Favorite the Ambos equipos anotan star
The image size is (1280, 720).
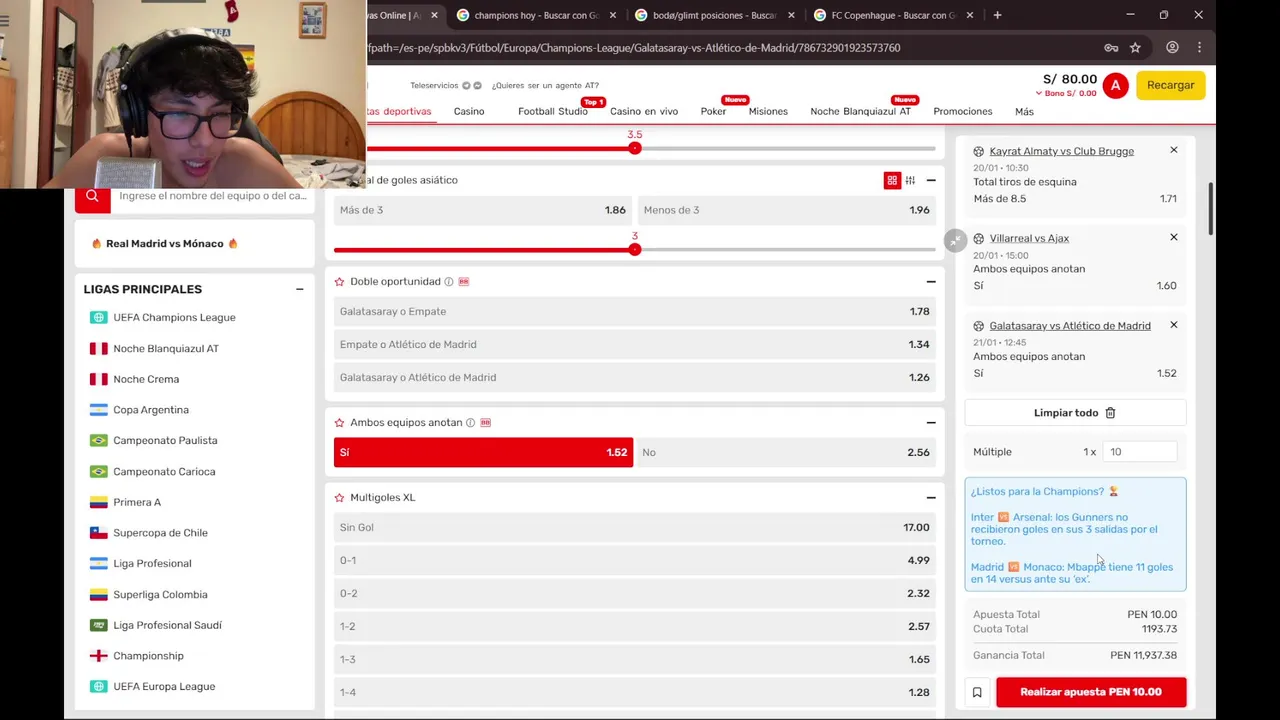340,423
